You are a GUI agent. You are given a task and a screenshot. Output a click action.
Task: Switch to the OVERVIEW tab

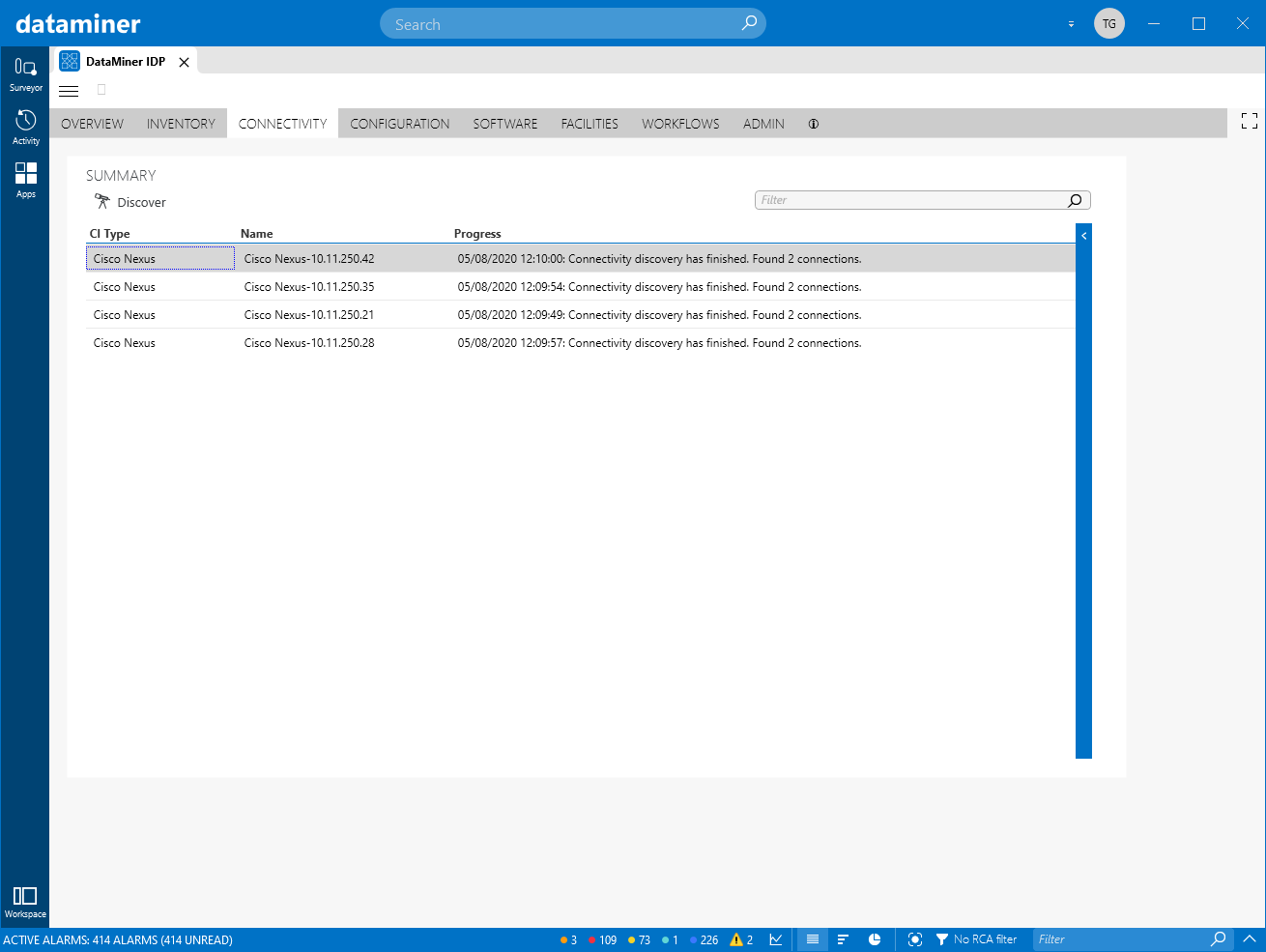pyautogui.click(x=92, y=124)
